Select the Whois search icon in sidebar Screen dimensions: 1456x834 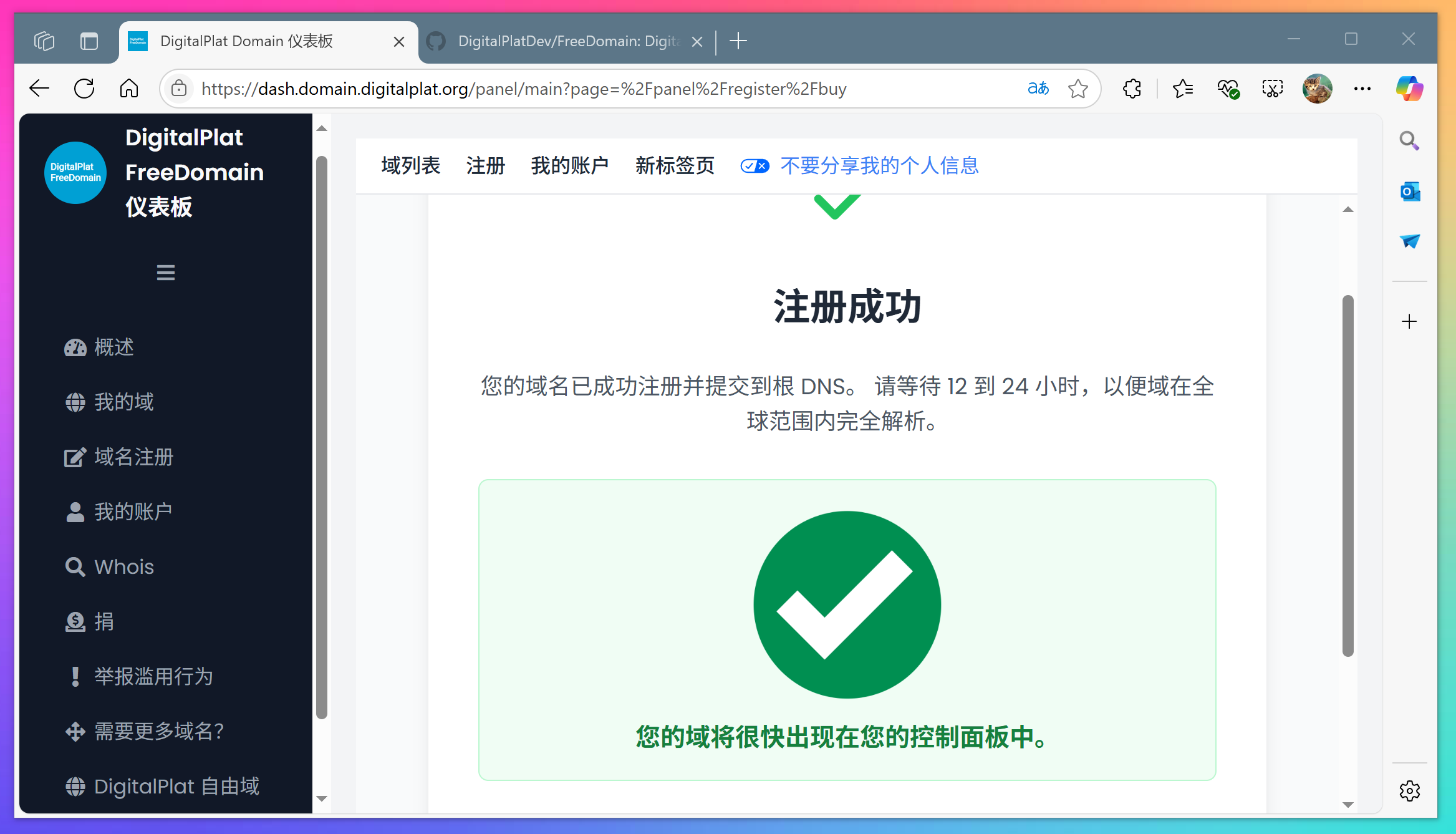75,566
